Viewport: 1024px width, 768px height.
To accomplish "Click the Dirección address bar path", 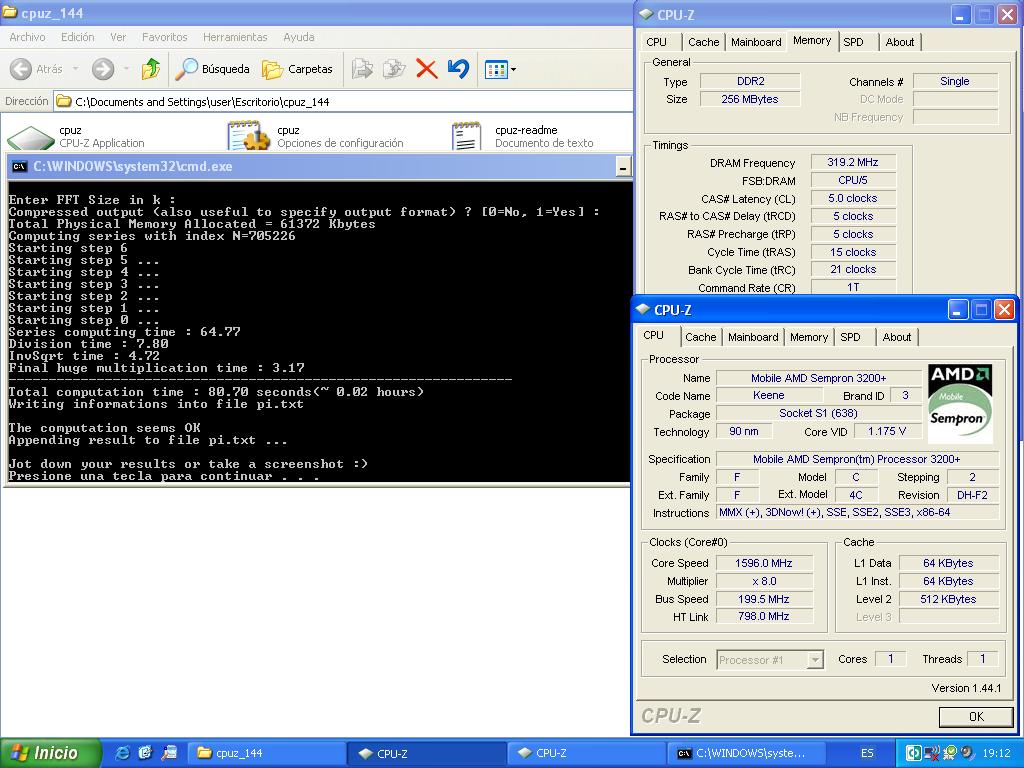I will click(x=344, y=102).
